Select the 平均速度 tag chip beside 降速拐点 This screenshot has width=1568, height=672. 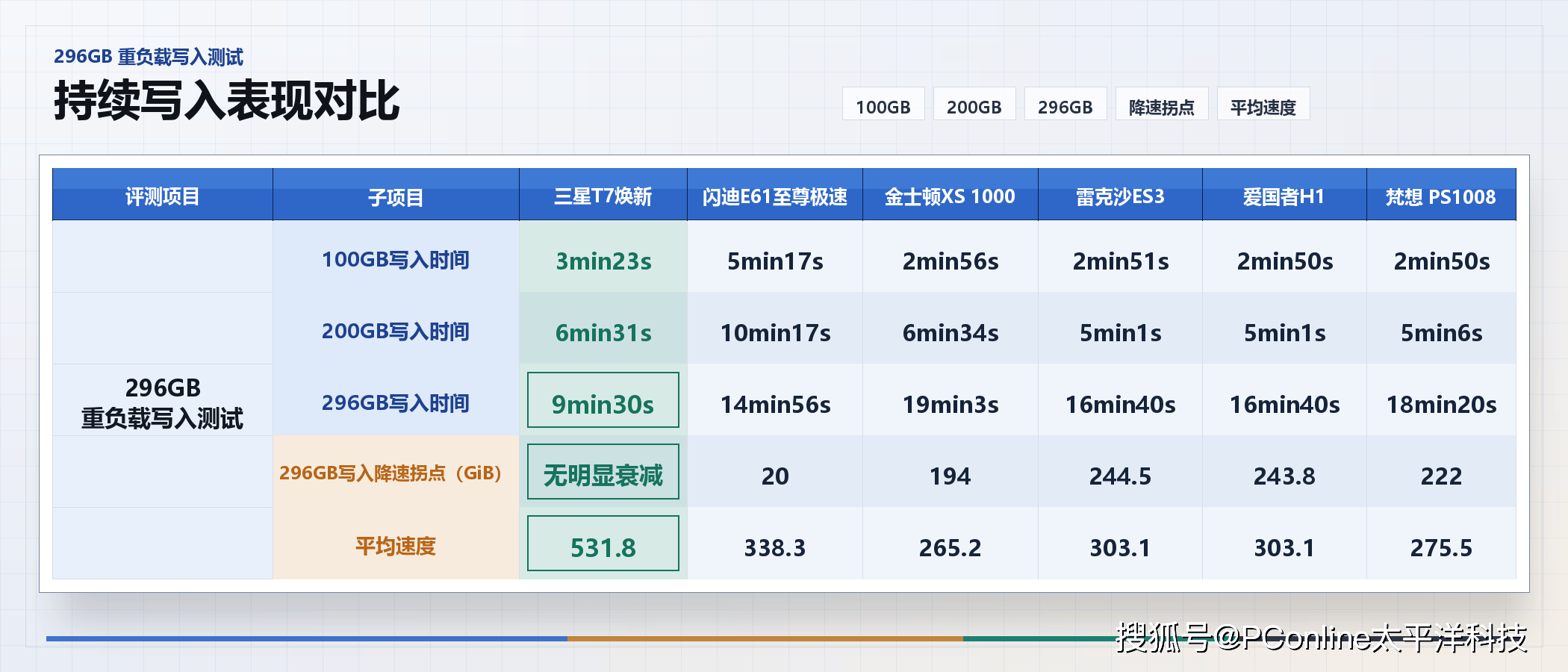[x=1263, y=105]
